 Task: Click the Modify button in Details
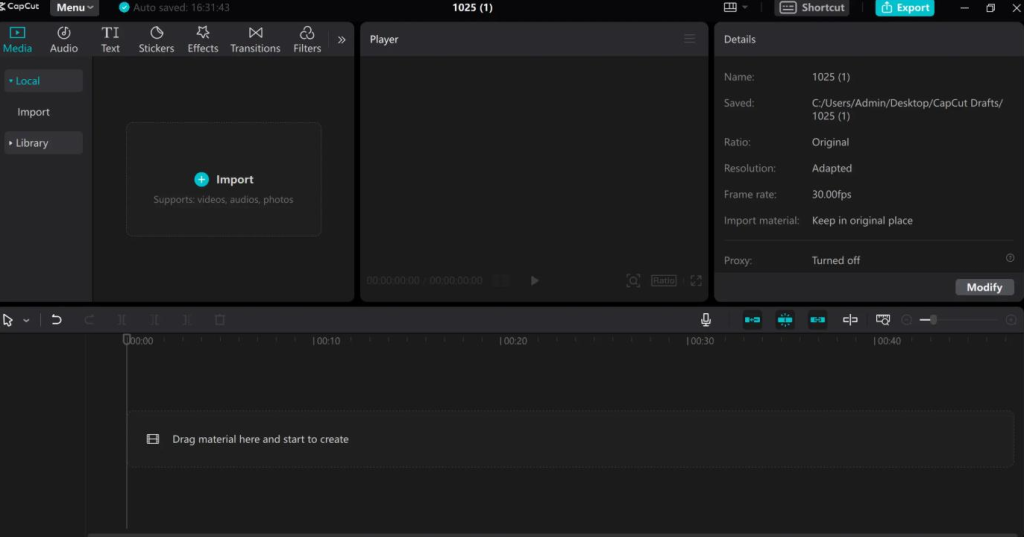[984, 287]
